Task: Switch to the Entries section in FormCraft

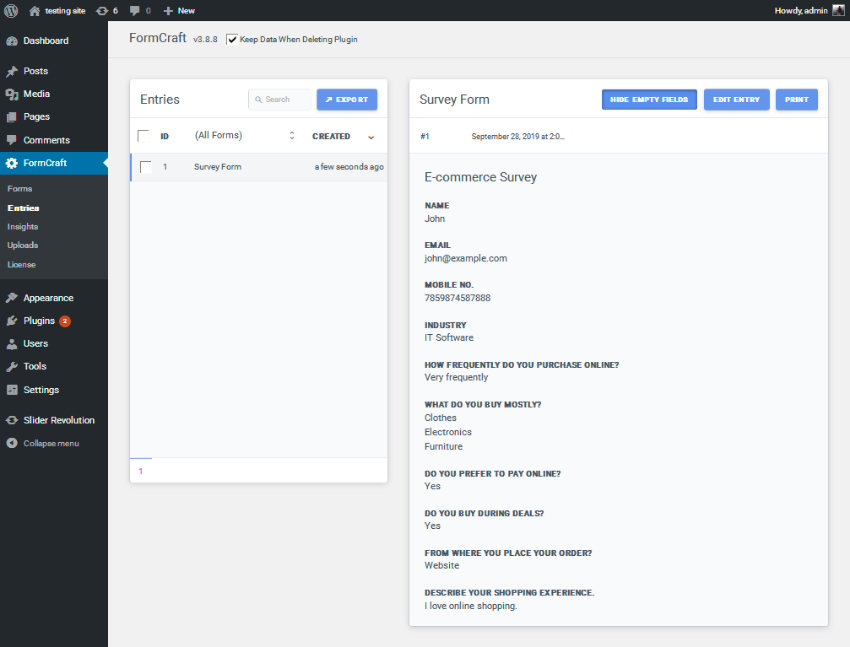Action: (x=23, y=207)
